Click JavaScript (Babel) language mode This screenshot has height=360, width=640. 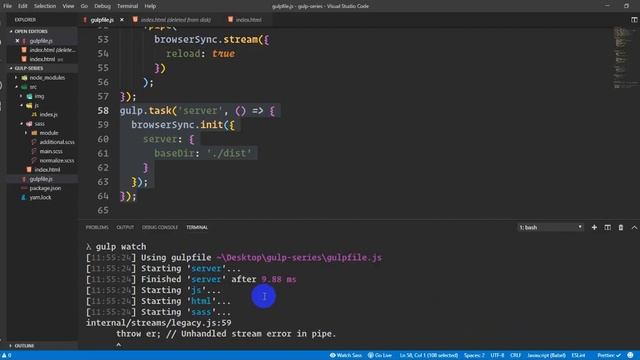546,356
